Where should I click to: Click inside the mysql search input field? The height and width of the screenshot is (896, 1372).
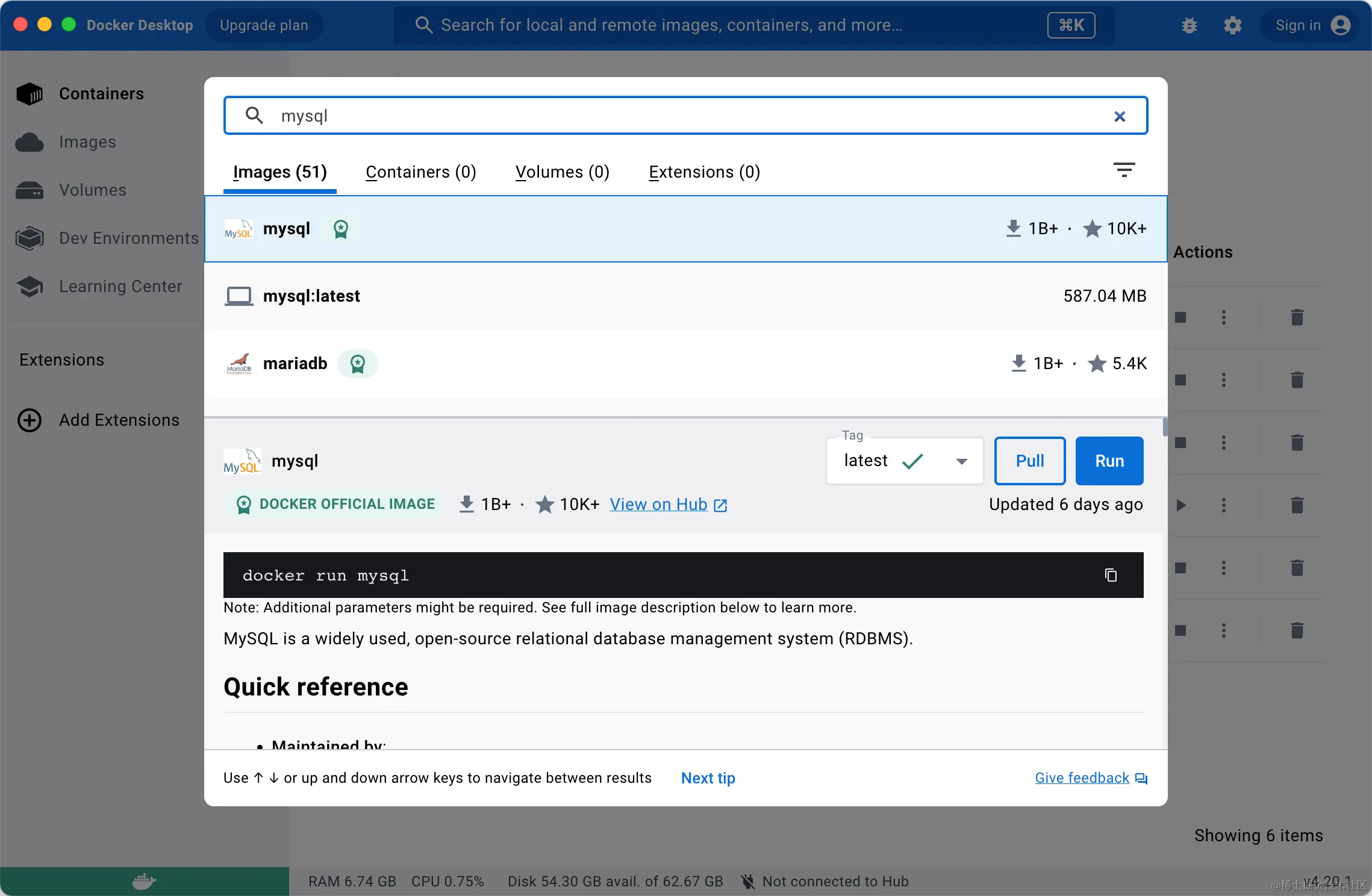[x=685, y=116]
